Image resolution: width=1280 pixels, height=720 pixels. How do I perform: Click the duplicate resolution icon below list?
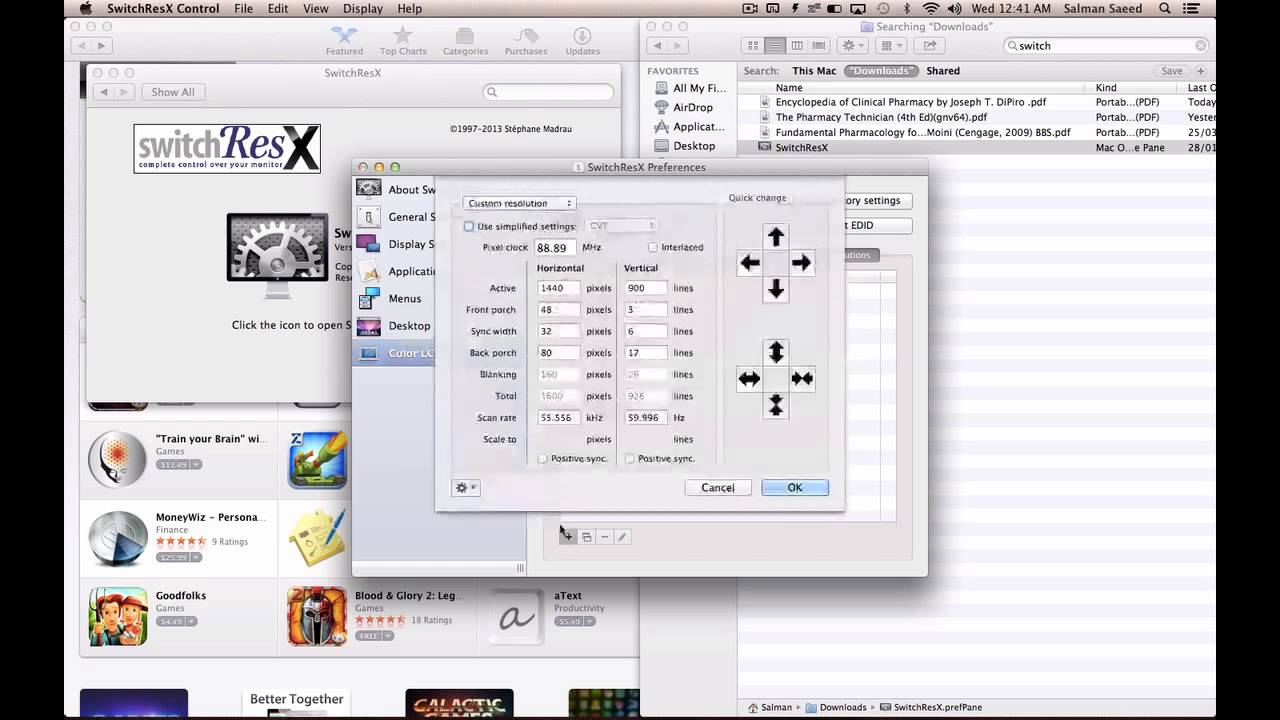(586, 537)
